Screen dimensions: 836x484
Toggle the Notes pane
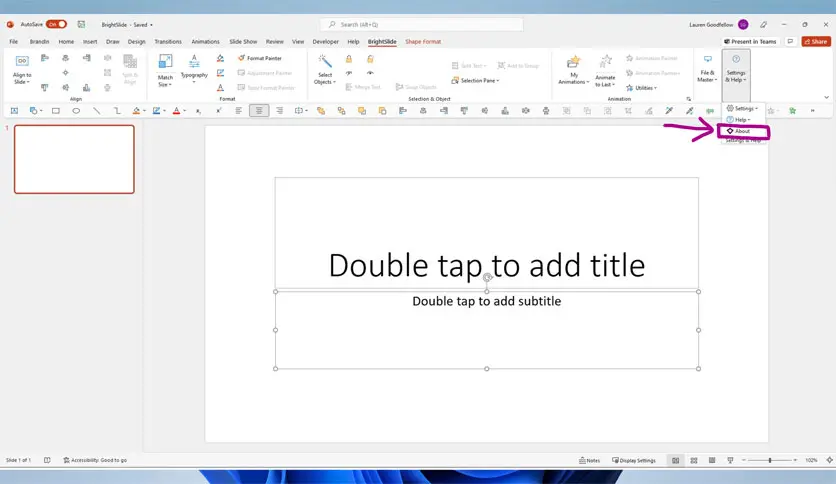click(x=590, y=460)
